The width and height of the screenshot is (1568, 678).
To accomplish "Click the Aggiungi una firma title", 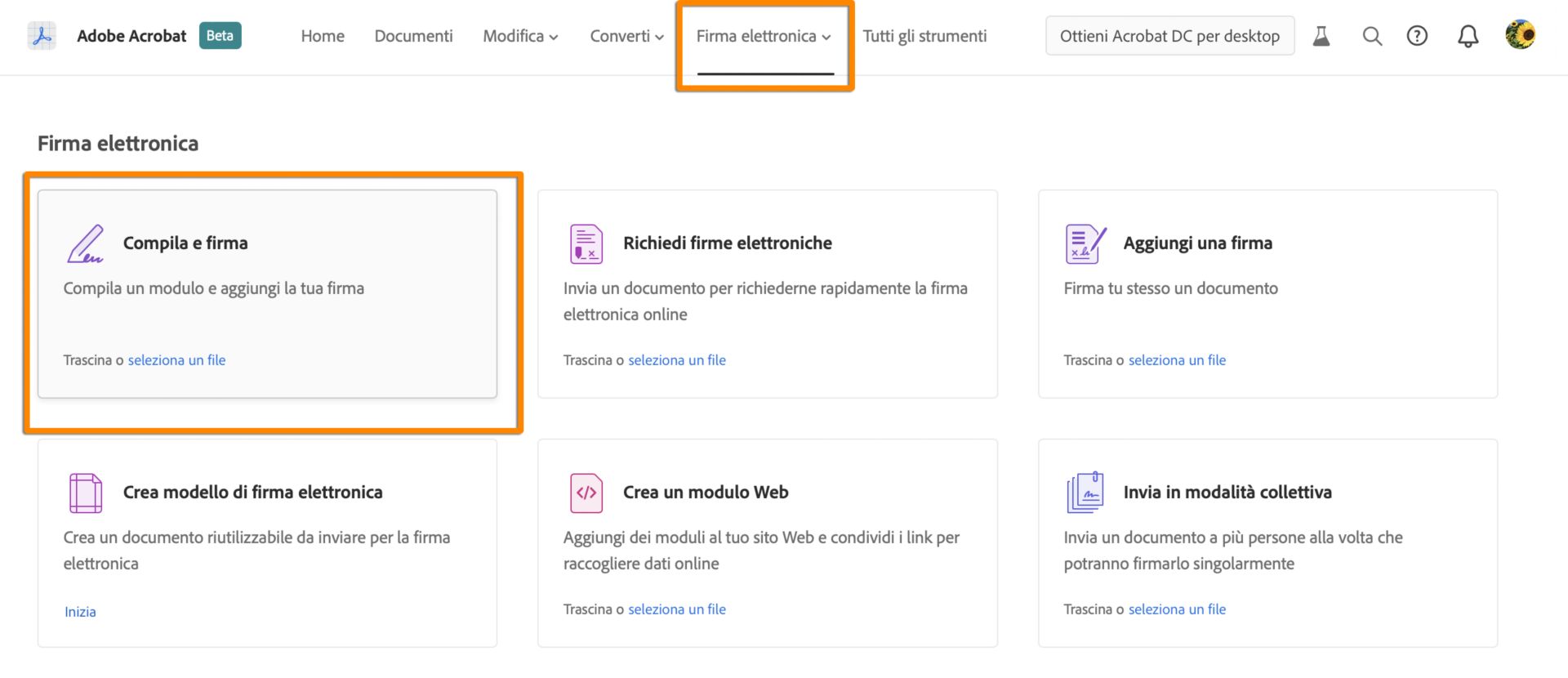I will [1197, 243].
